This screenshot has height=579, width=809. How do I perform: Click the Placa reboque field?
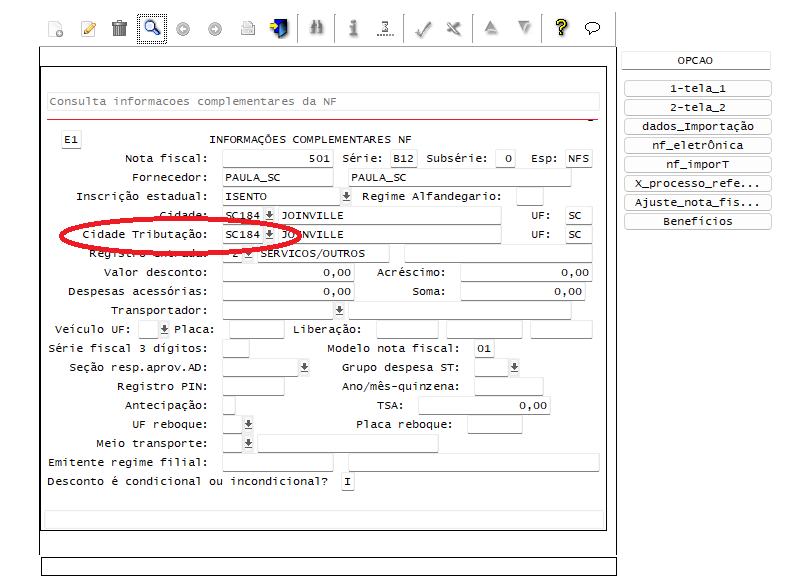[495, 424]
